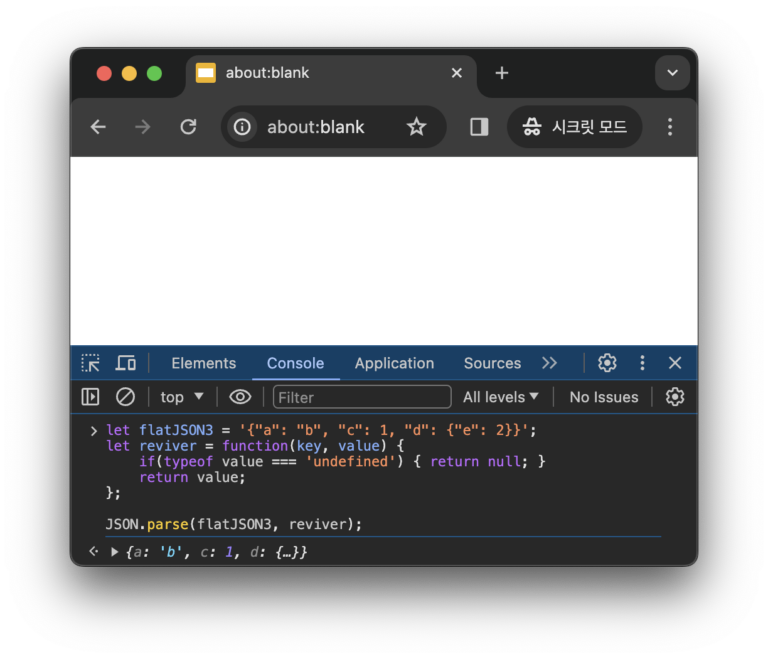Image resolution: width=768 pixels, height=659 pixels.
Task: Click the JSON.parse(flatJSON3, reviver) line
Action: [x=234, y=524]
